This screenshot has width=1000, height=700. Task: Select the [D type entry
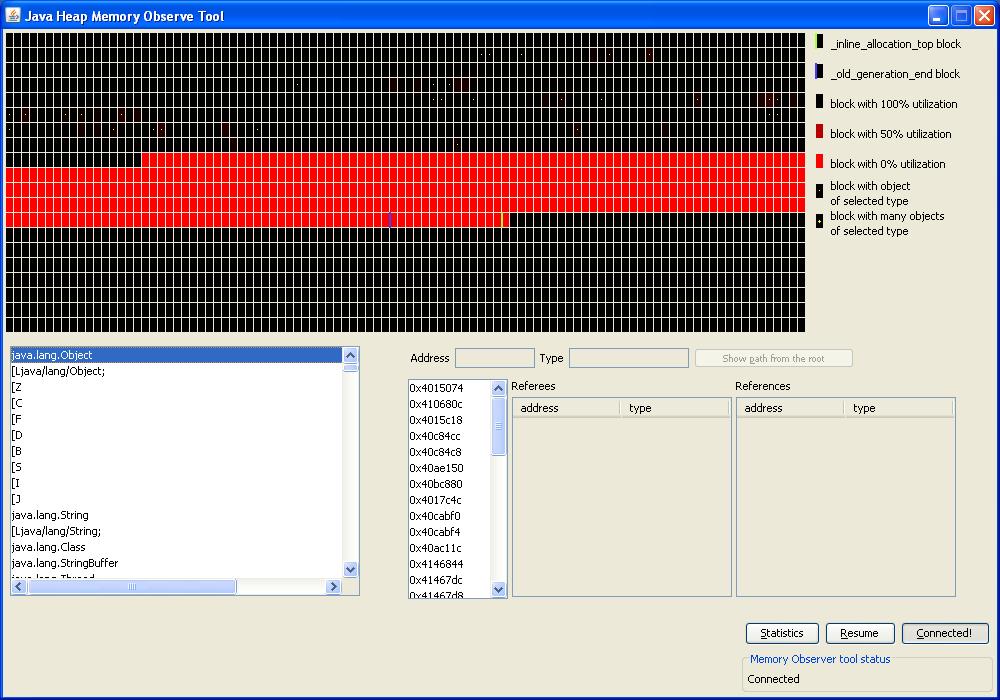[177, 435]
